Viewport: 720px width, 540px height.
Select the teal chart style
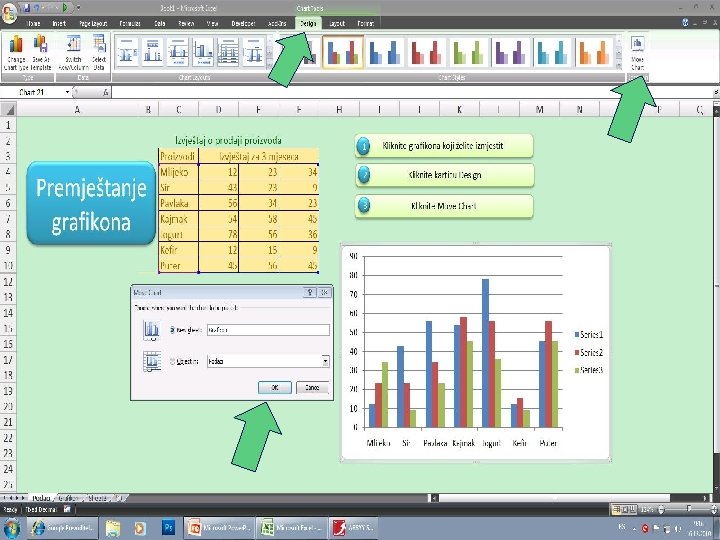click(x=552, y=52)
